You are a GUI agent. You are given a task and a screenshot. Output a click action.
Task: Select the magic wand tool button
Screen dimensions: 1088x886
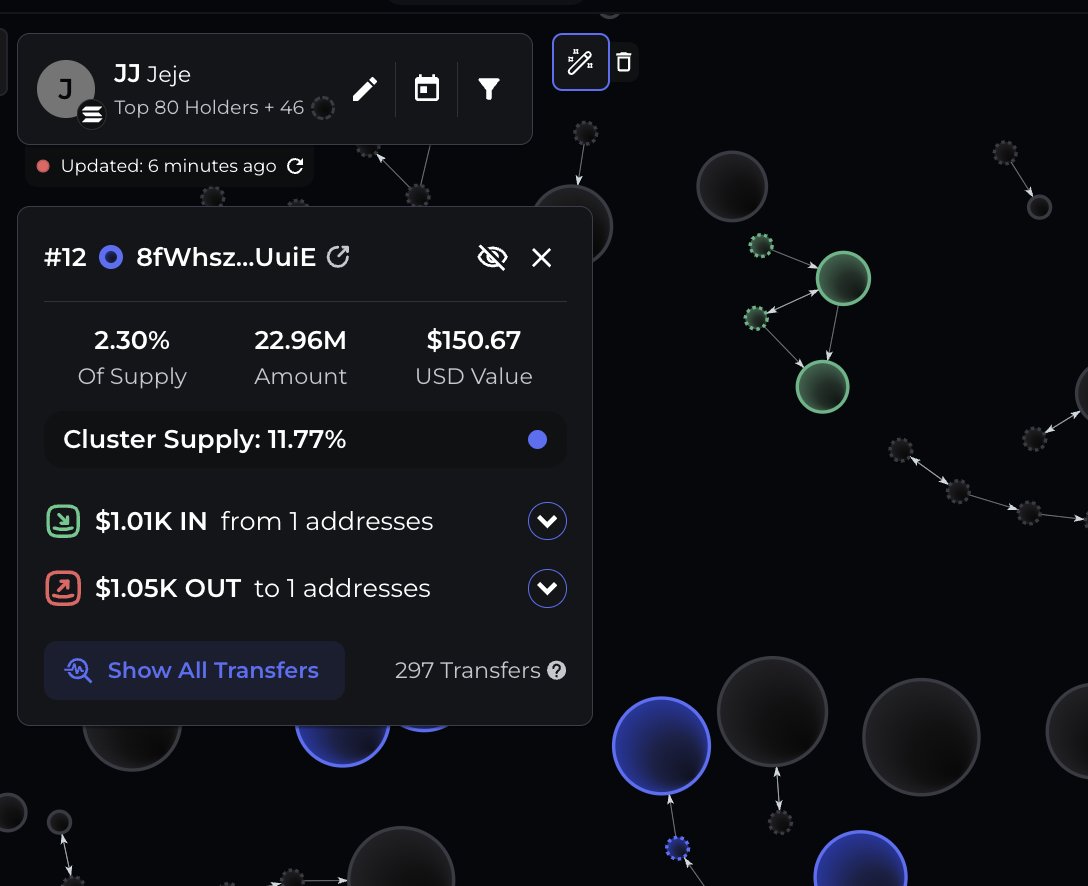[x=581, y=62]
